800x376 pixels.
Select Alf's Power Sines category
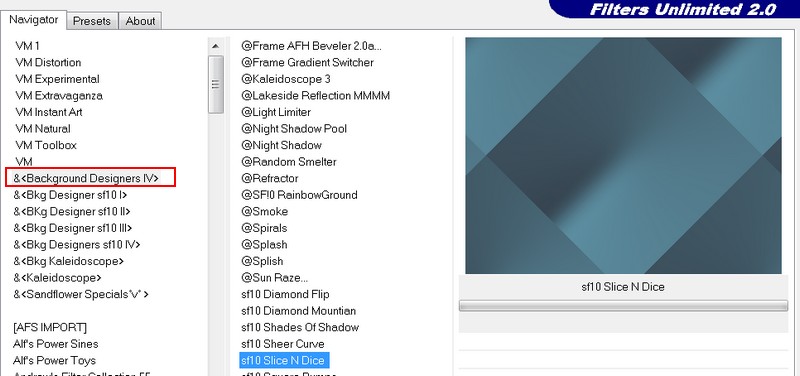[x=56, y=344]
